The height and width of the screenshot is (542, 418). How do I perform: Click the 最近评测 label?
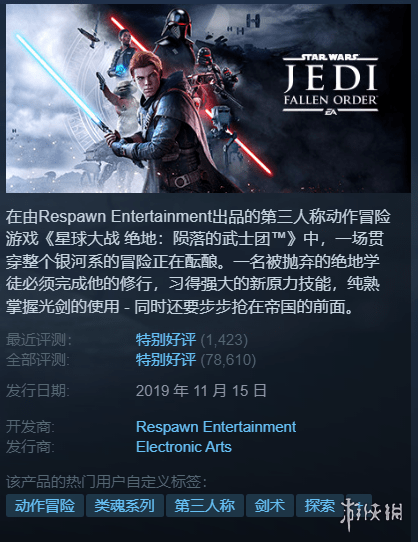point(39,340)
